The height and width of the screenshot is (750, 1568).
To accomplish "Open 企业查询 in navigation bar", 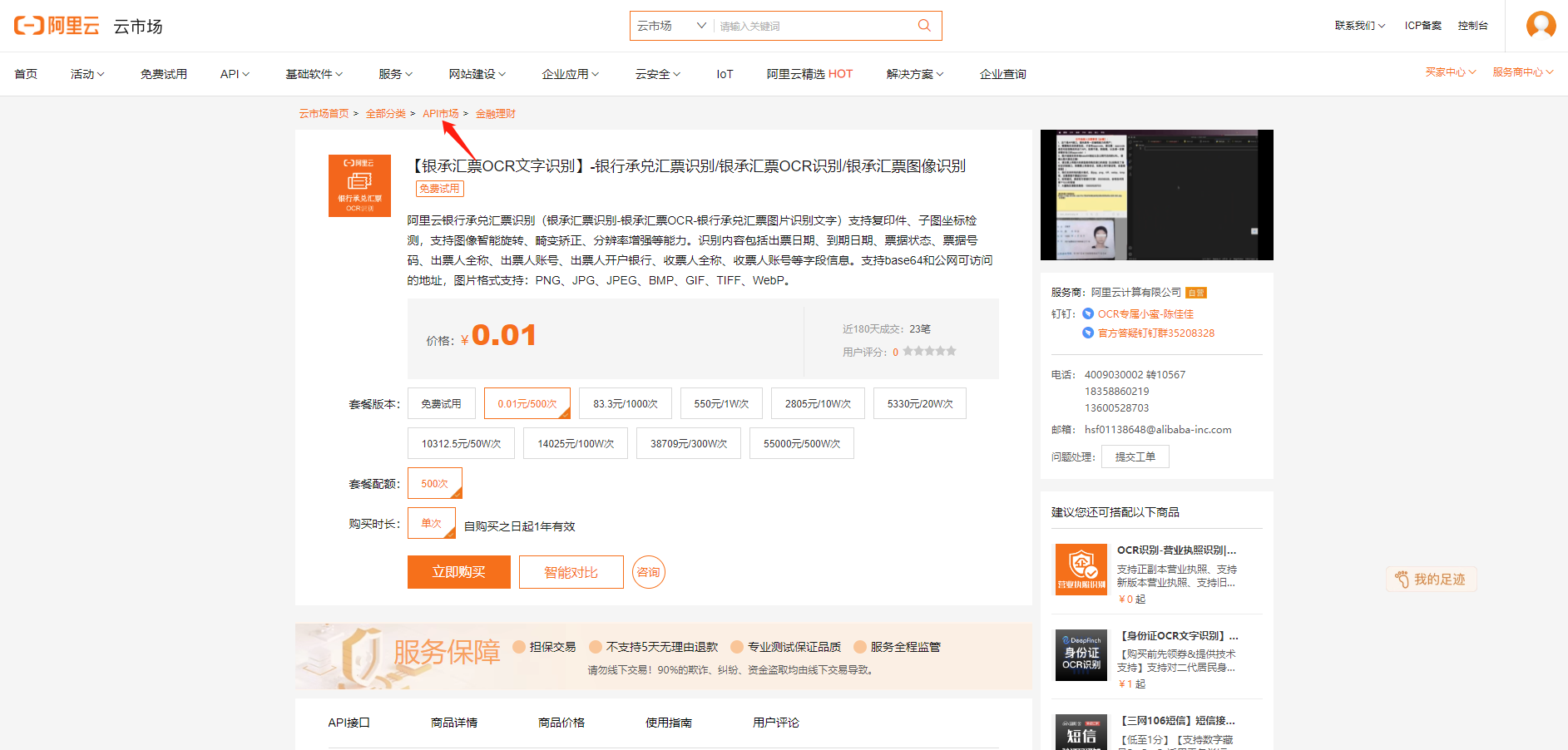I will point(1003,74).
